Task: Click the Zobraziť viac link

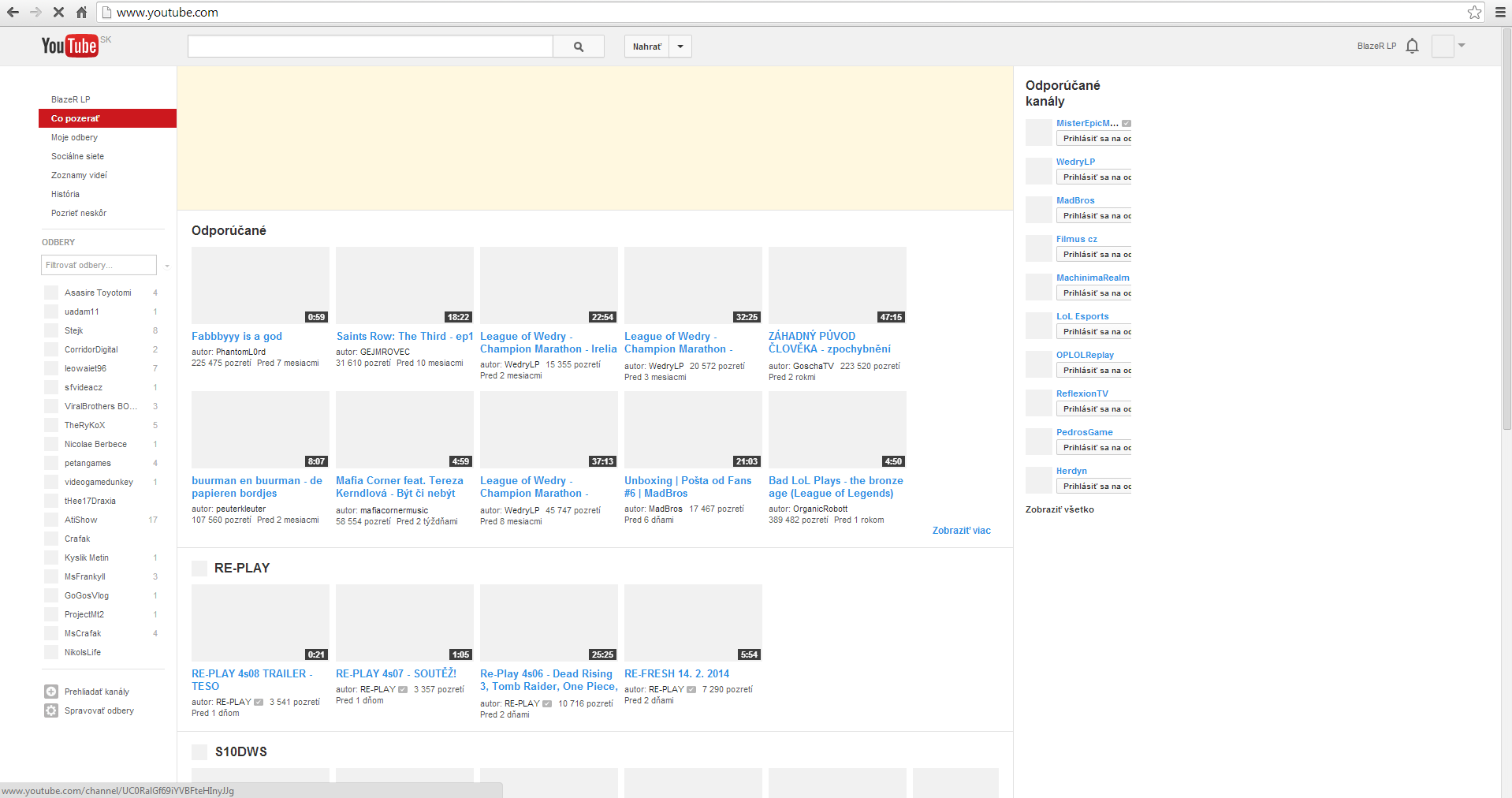Action: coord(962,531)
